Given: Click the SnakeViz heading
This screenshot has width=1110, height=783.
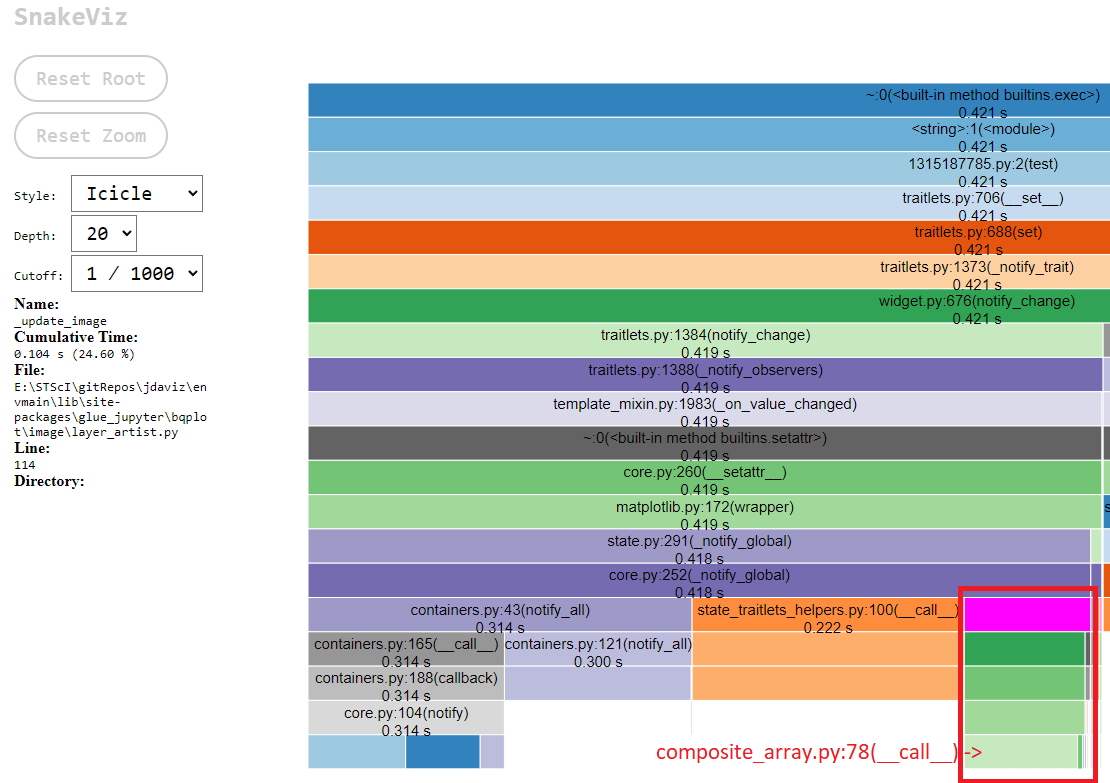Looking at the screenshot, I should (x=69, y=16).
